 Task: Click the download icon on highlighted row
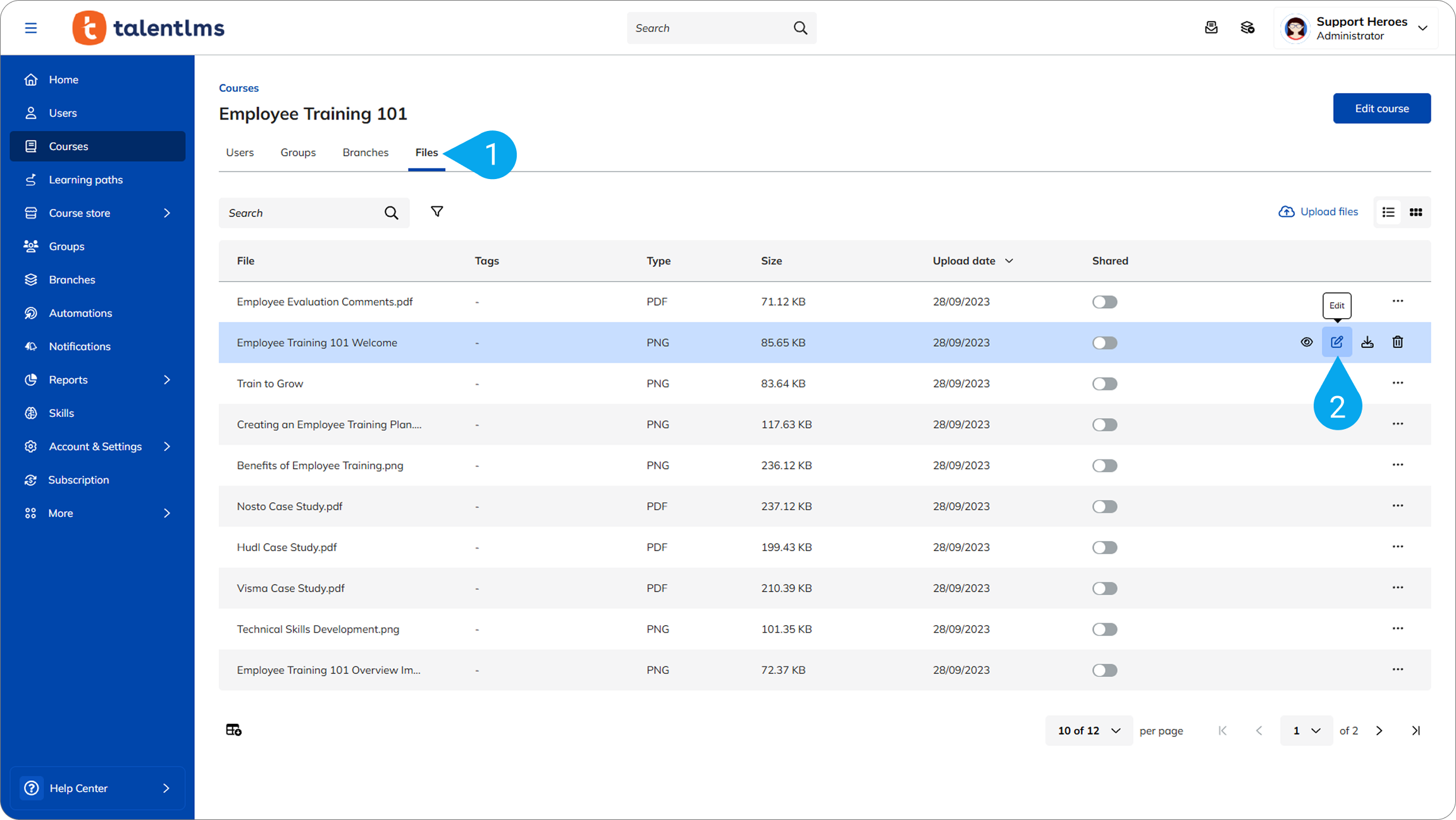click(x=1367, y=342)
